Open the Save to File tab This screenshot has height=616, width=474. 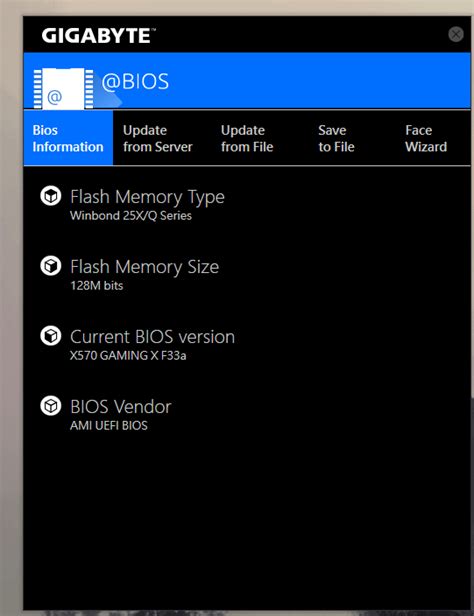tap(336, 138)
